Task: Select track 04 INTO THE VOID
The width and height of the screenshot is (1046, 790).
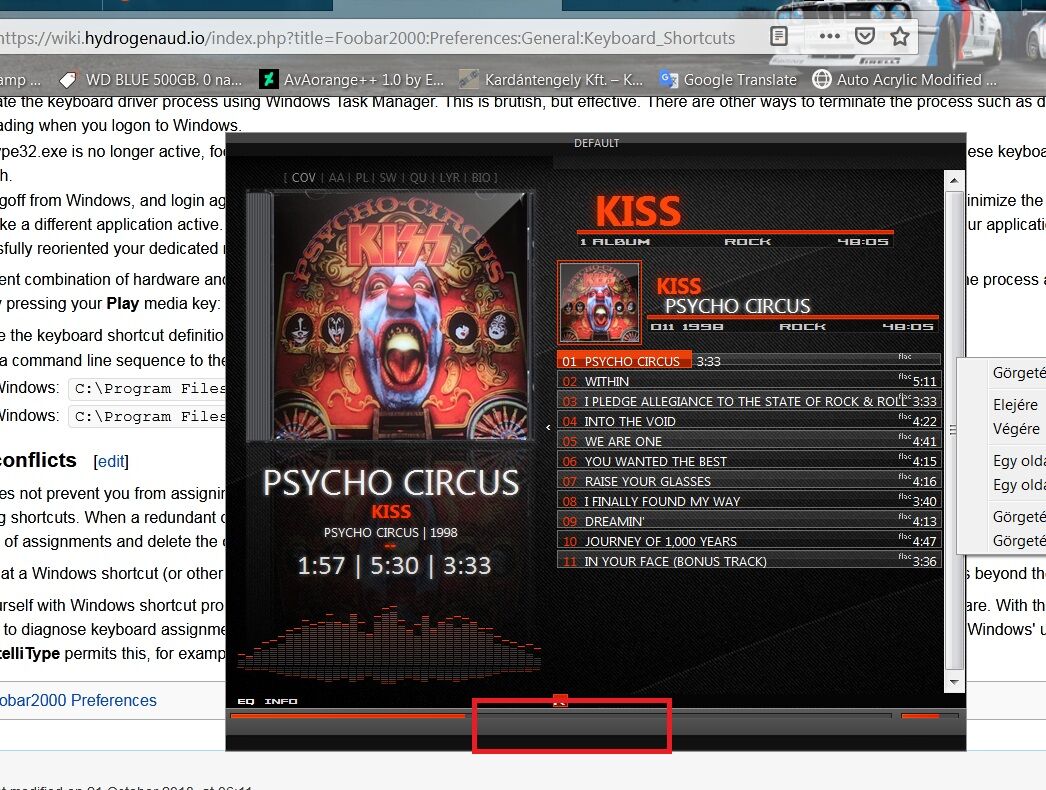Action: pyautogui.click(x=748, y=421)
